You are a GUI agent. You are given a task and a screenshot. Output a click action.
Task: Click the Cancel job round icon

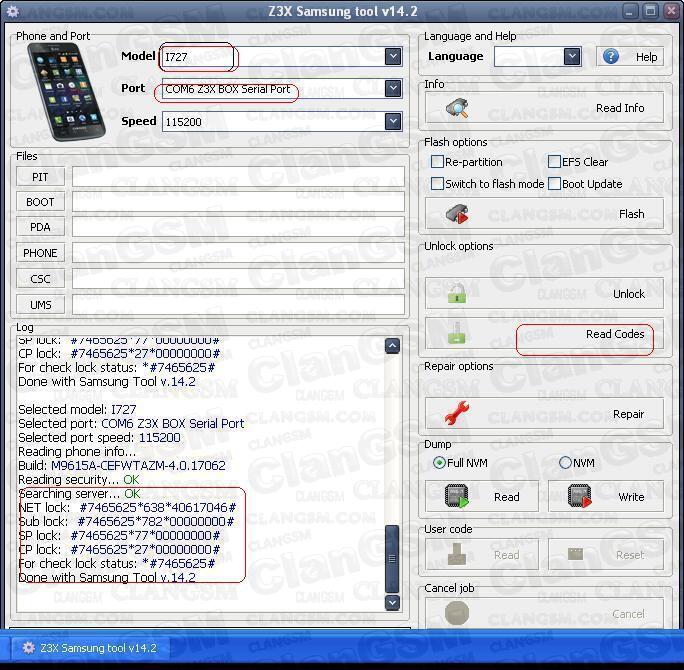tap(457, 613)
